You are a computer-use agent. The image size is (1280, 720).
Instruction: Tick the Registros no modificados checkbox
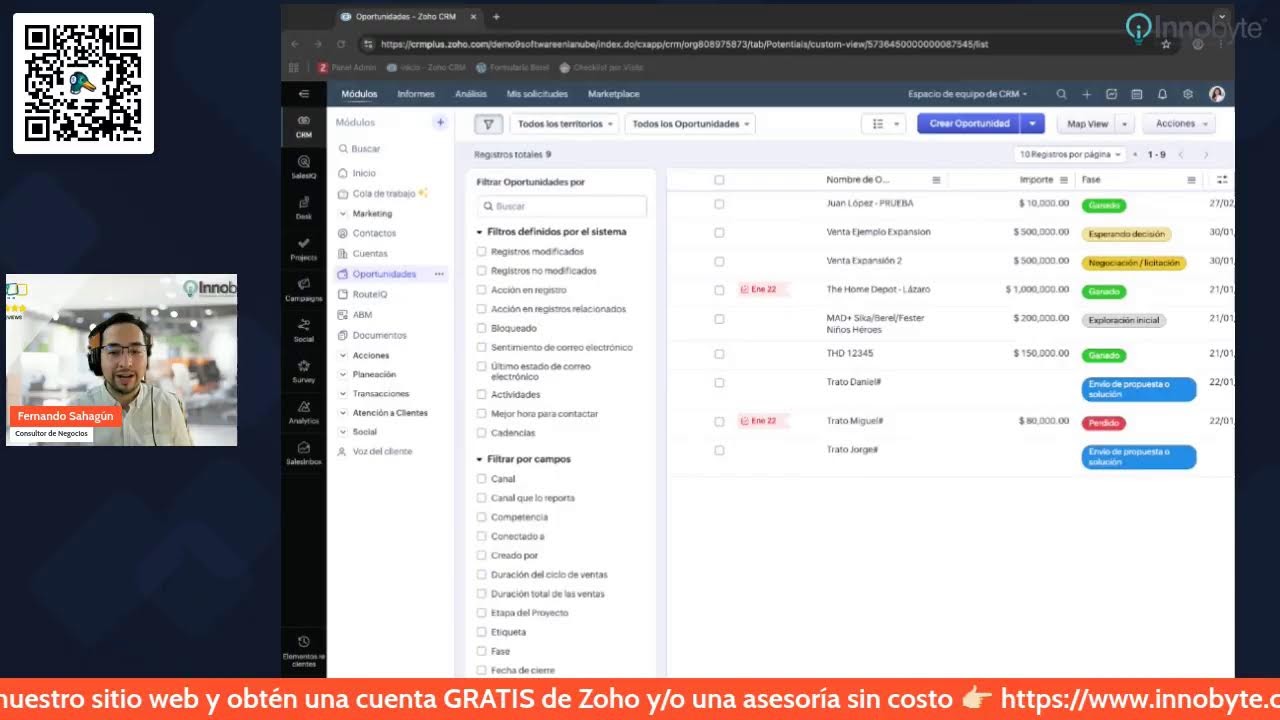482,271
